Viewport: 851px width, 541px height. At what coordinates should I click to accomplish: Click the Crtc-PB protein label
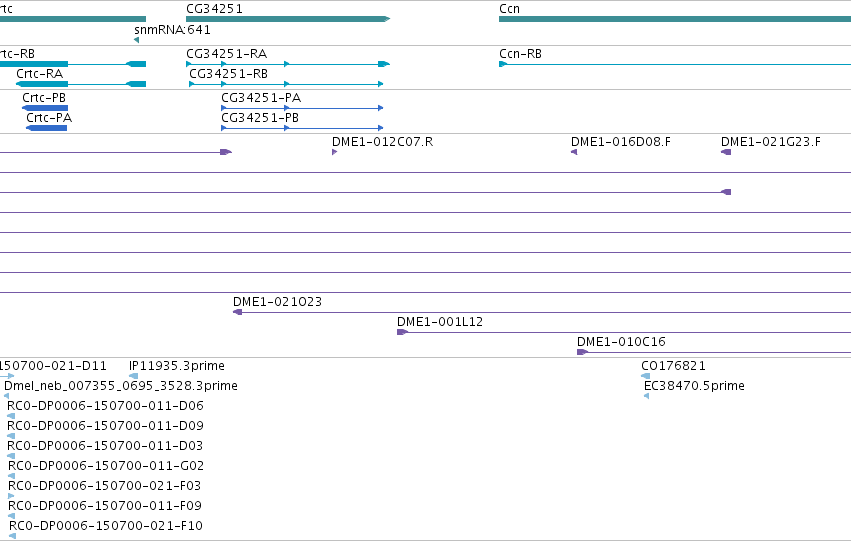44,98
